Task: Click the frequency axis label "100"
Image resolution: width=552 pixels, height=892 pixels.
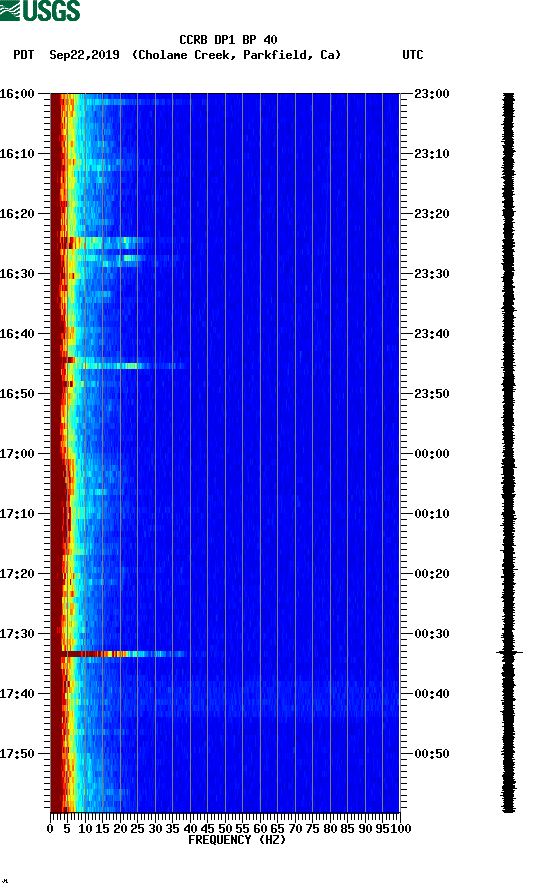Action: [401, 829]
